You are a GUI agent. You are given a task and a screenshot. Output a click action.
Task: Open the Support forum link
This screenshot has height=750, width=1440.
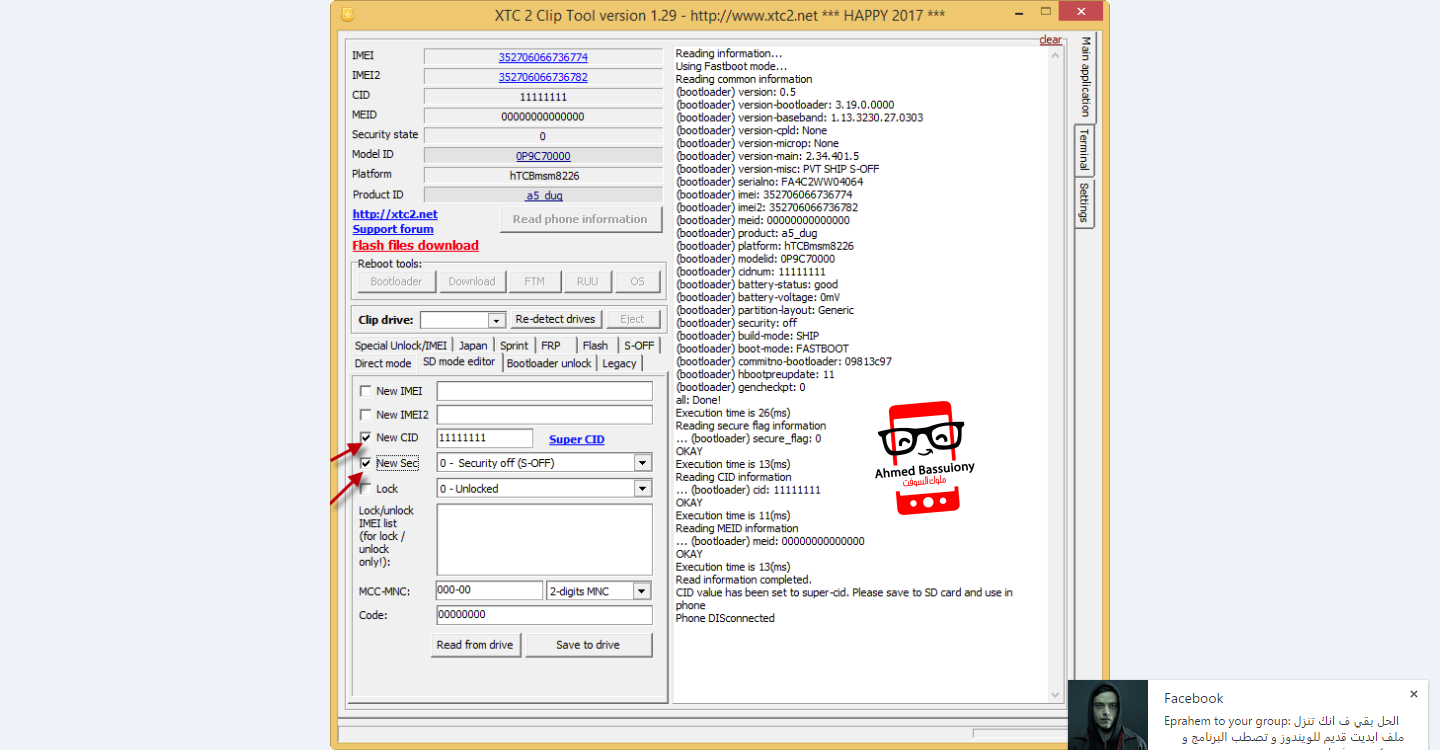pos(393,229)
